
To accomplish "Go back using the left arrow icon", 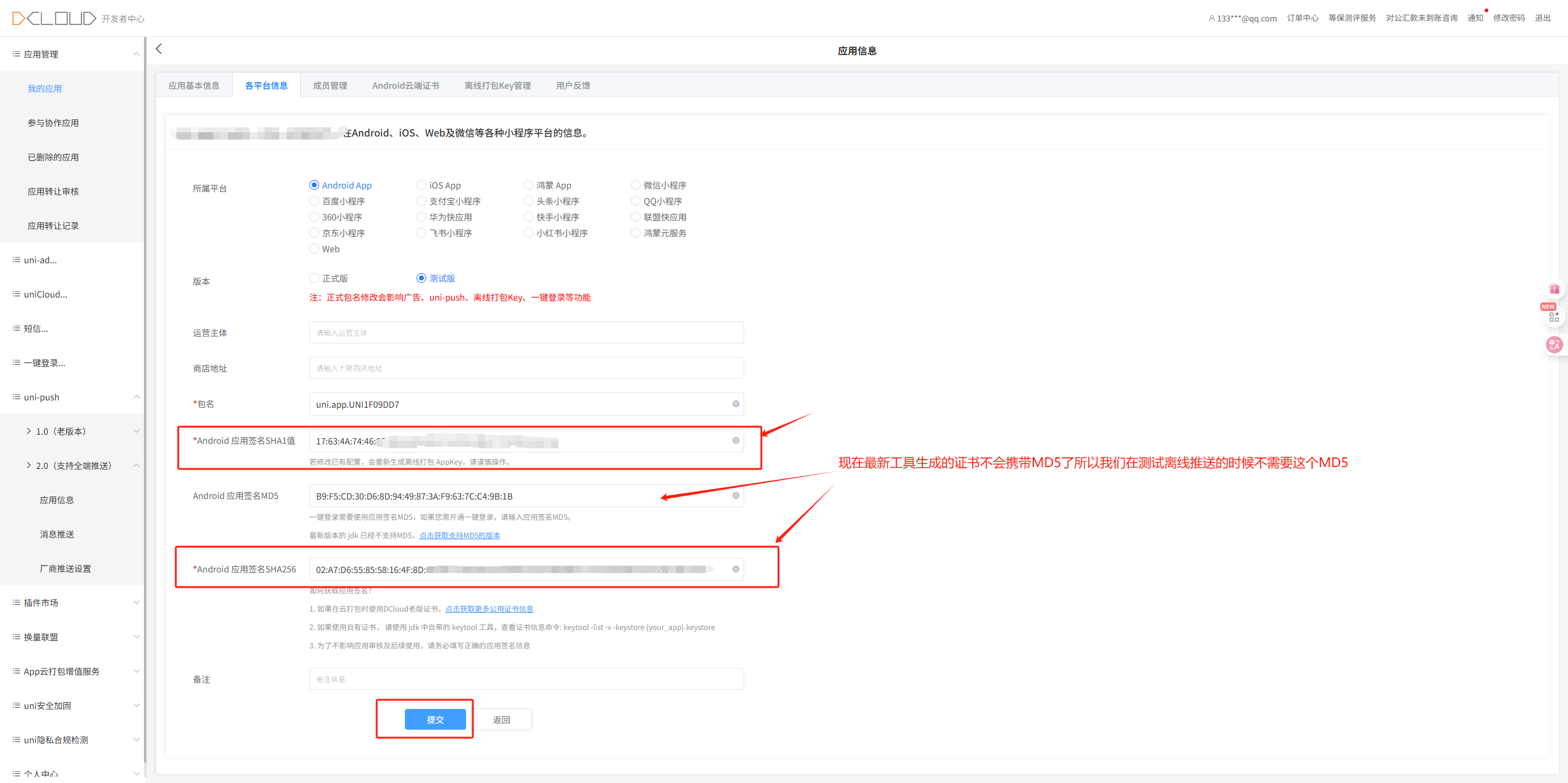I will tap(159, 49).
